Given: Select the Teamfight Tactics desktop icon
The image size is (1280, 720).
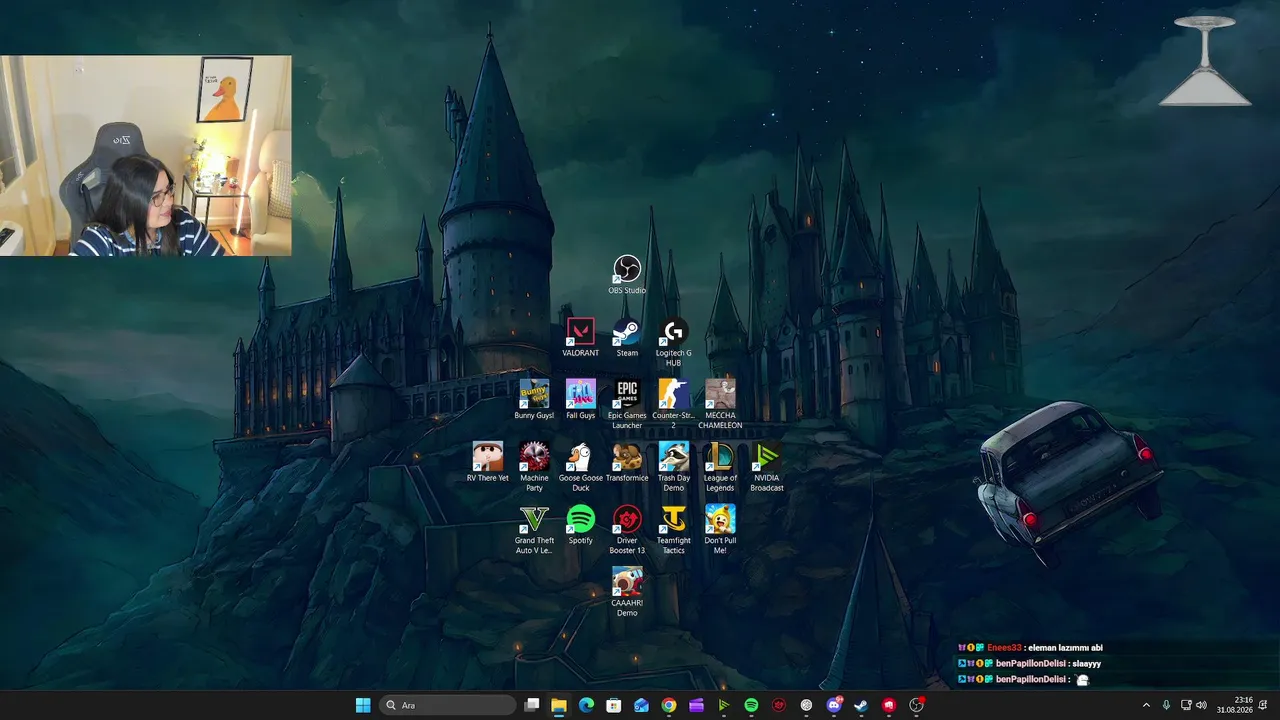Looking at the screenshot, I should click(x=673, y=530).
